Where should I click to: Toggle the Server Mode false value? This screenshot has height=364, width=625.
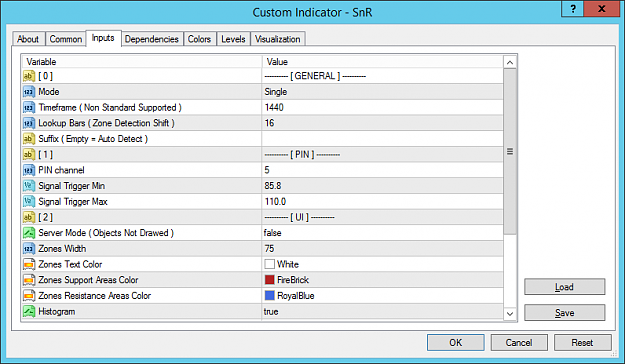pos(382,233)
